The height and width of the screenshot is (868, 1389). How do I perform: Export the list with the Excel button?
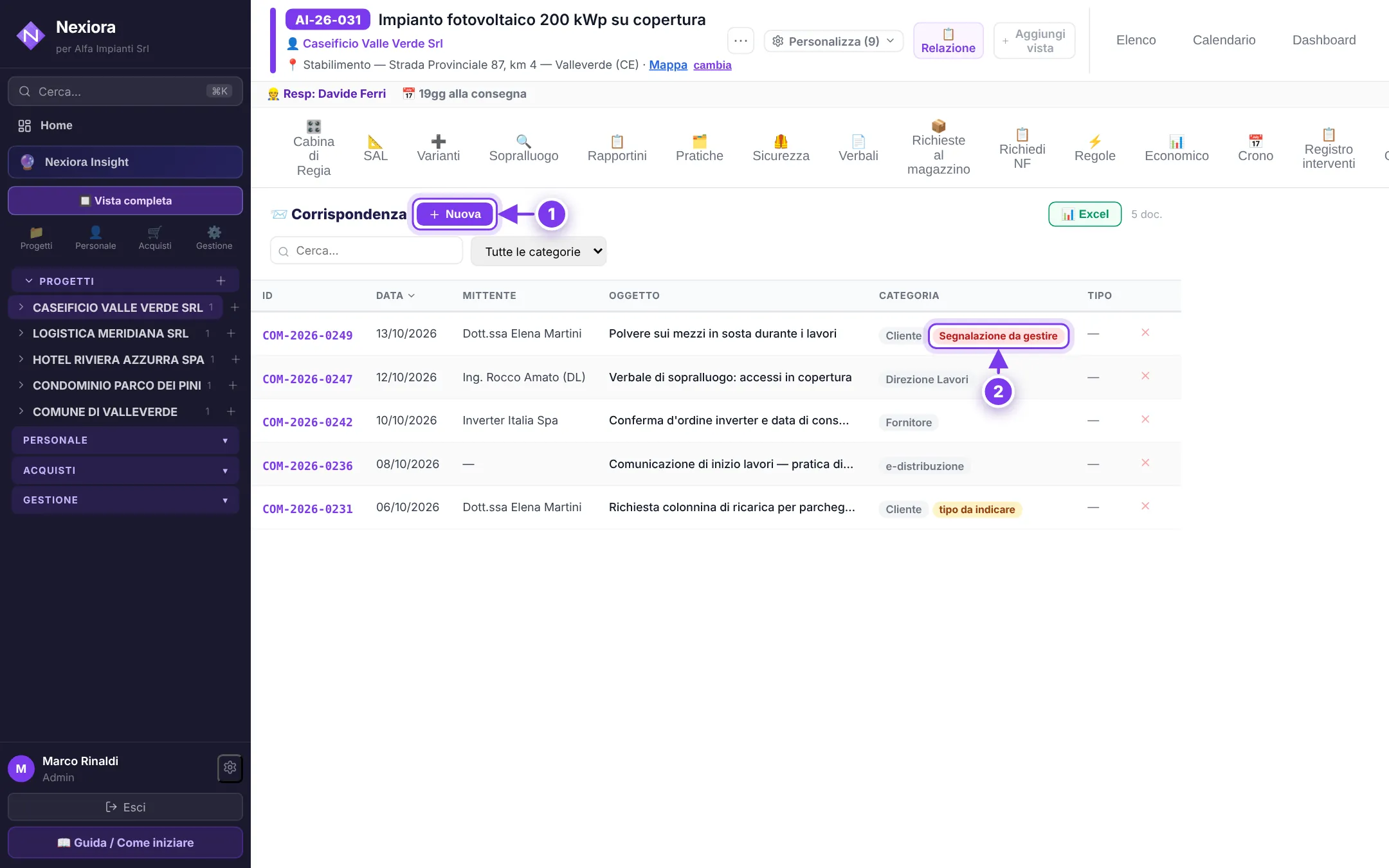click(x=1085, y=214)
